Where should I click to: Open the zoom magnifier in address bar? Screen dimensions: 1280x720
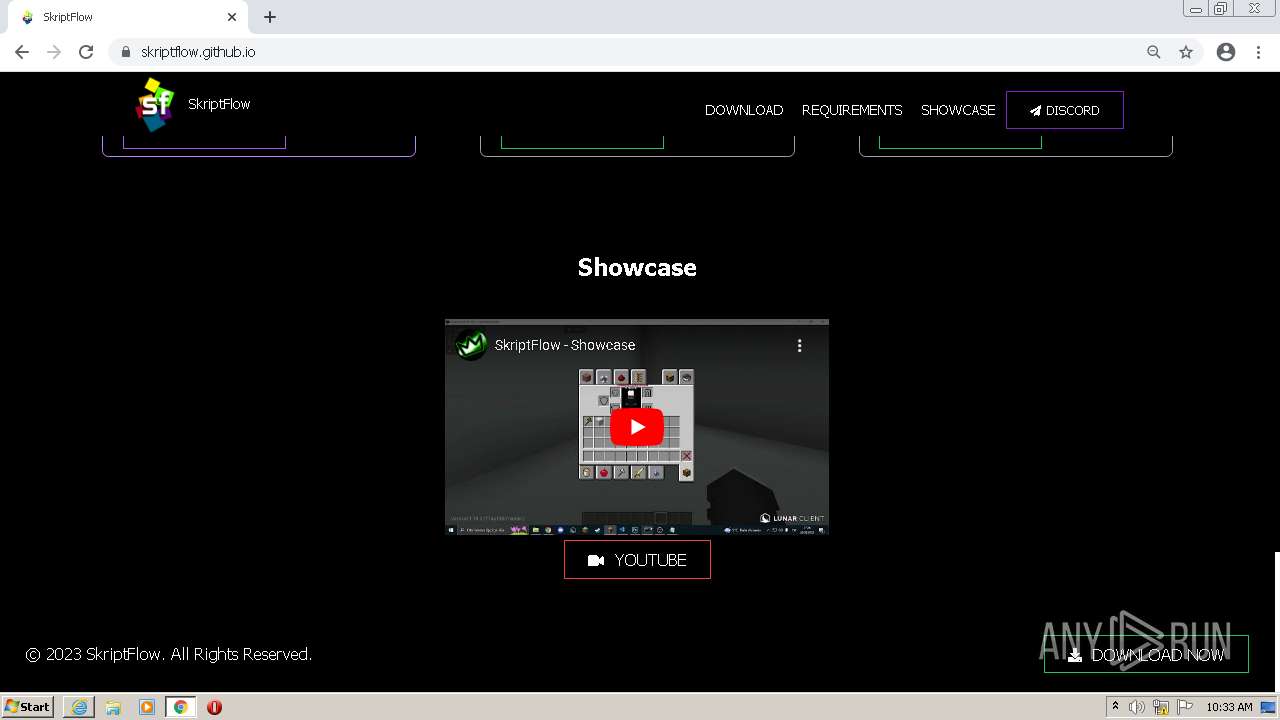point(1154,52)
